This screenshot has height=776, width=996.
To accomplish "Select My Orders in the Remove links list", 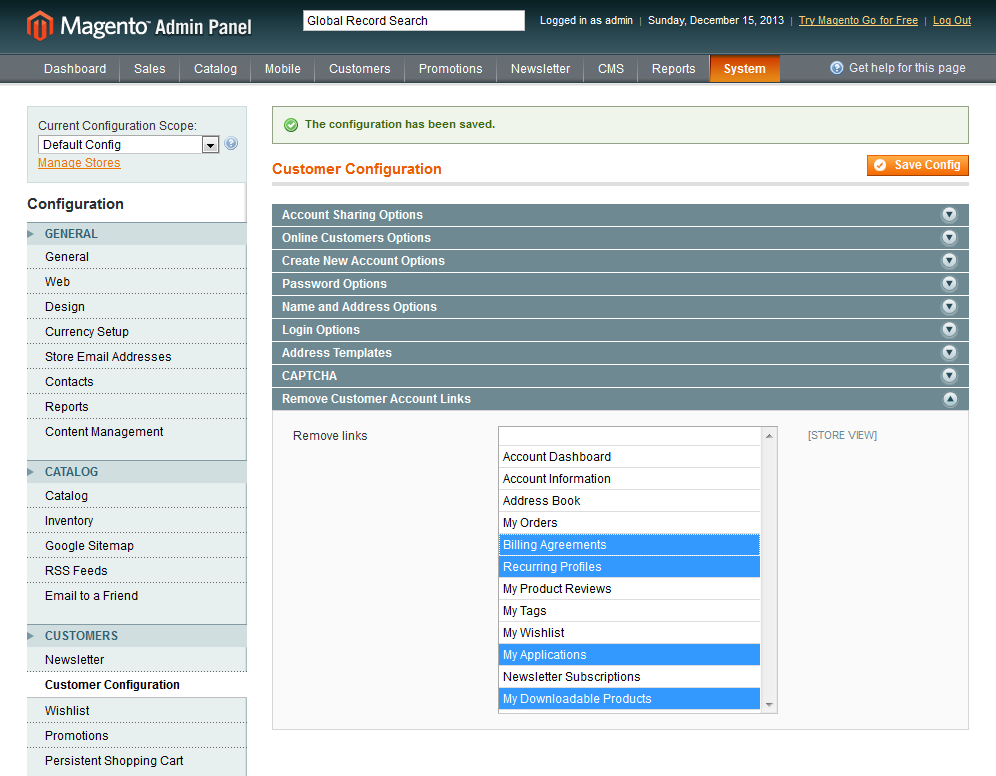I will [629, 523].
